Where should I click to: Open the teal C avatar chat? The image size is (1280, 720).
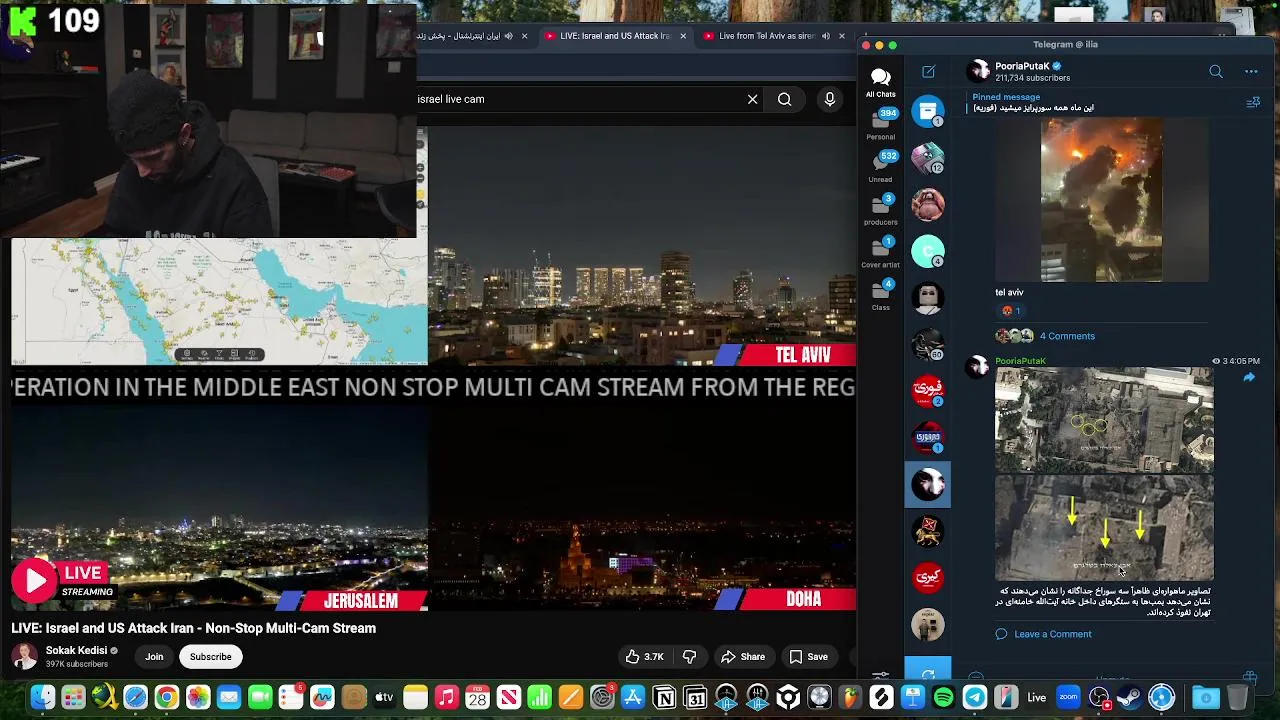[928, 250]
